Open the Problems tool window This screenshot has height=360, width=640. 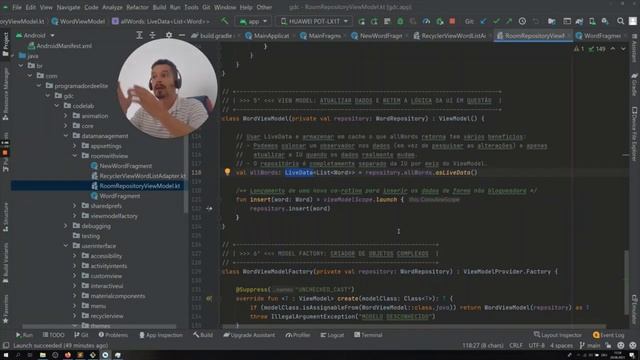point(113,335)
